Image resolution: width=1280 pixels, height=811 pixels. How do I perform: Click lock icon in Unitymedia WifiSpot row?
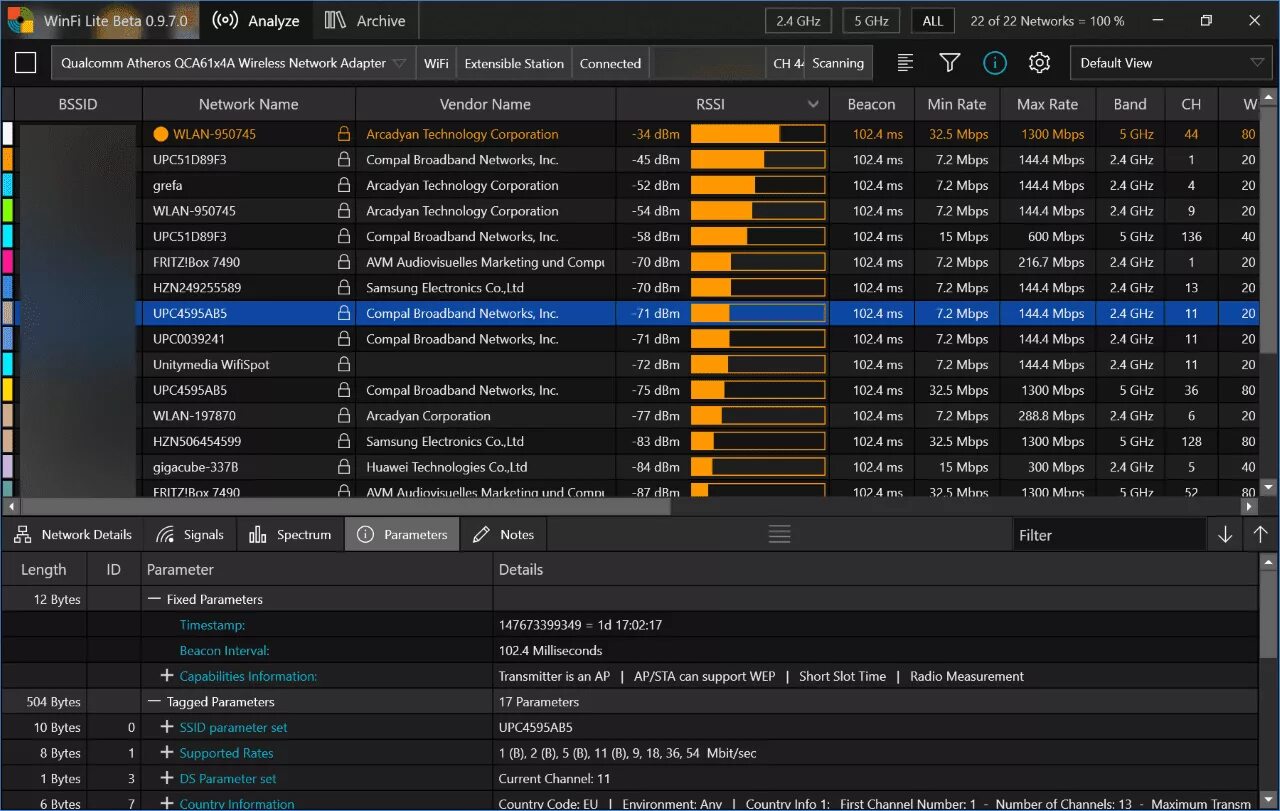click(x=343, y=365)
